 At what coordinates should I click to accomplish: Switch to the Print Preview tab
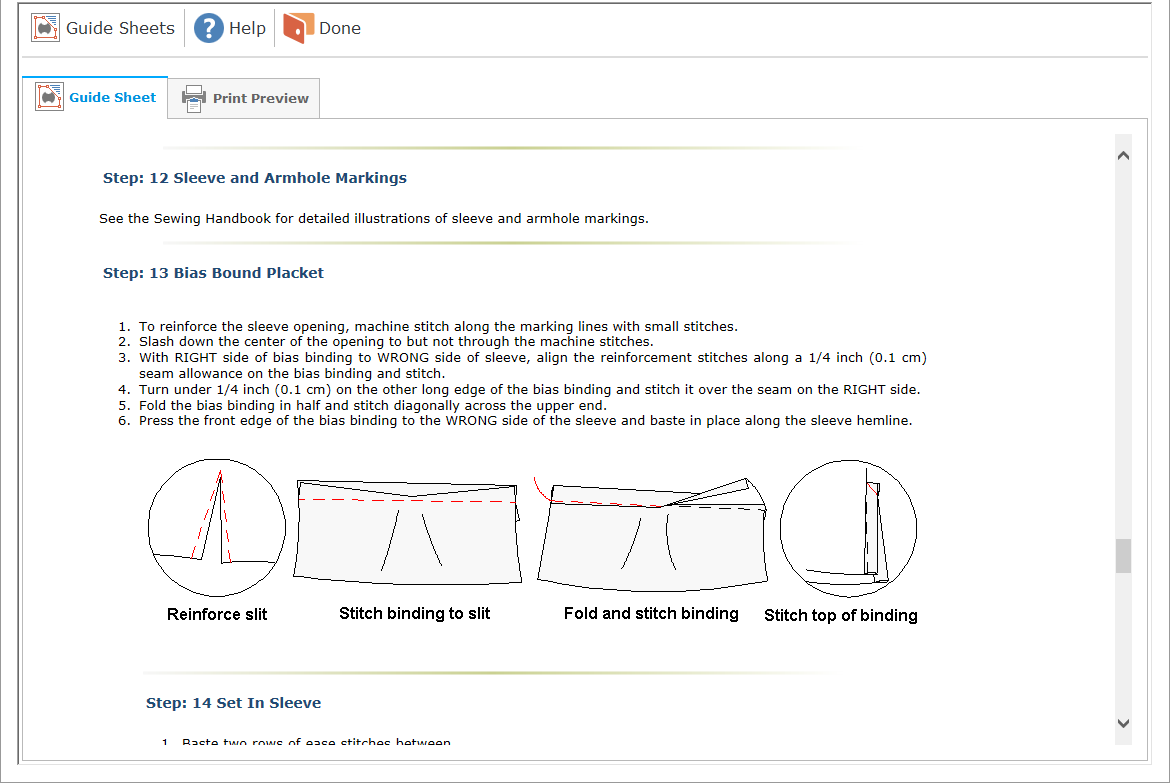[x=260, y=99]
